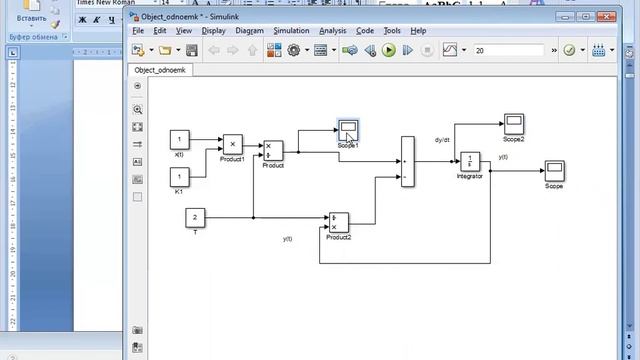Select the Integrator block
The height and width of the screenshot is (360, 640).
click(470, 162)
